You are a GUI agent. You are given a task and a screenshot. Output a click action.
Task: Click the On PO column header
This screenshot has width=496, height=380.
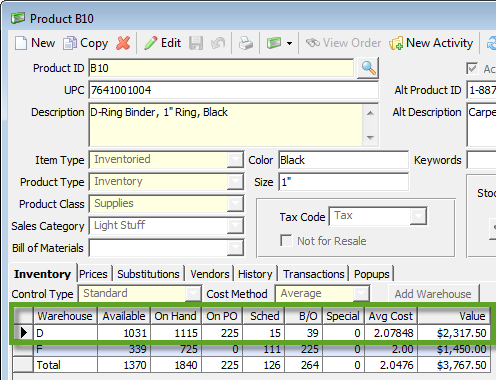click(x=222, y=316)
